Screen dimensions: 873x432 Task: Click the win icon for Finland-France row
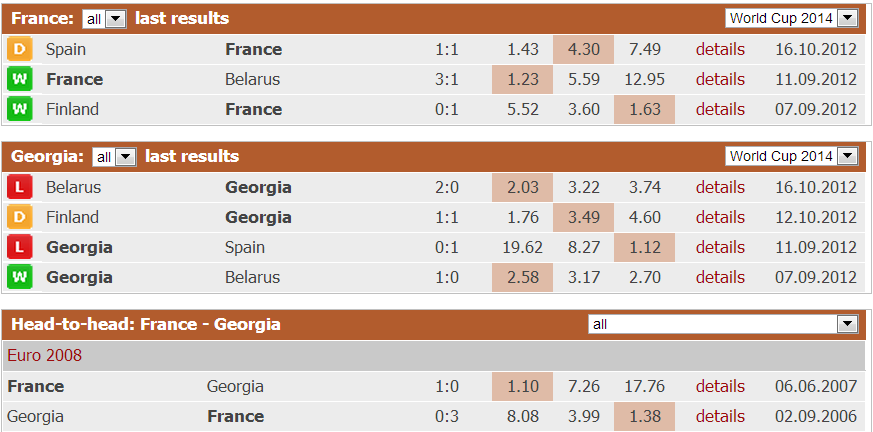click(x=19, y=109)
